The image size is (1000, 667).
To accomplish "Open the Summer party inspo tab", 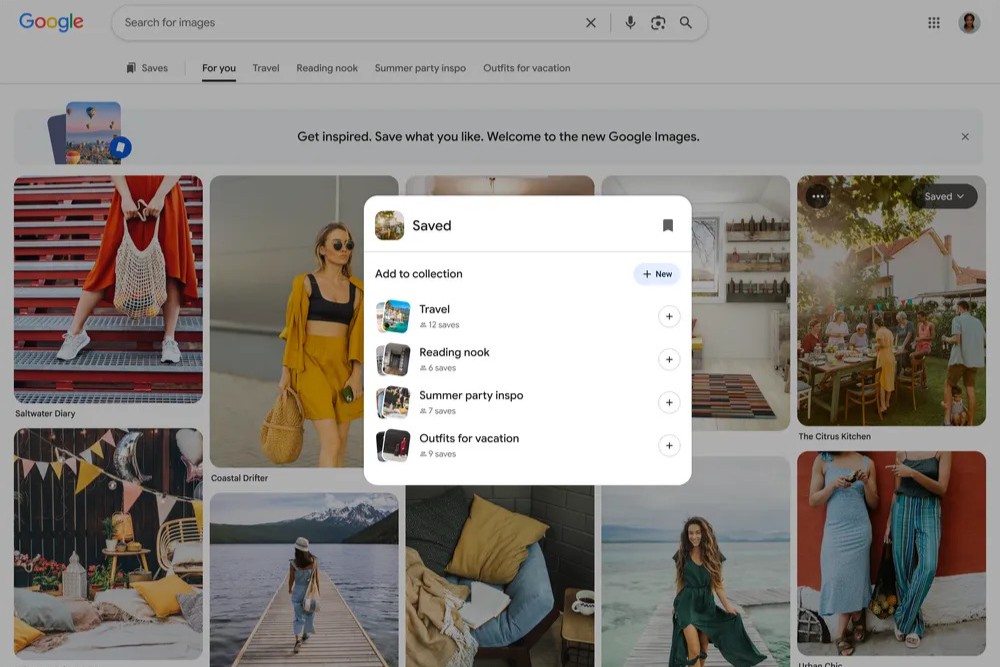I will 420,68.
